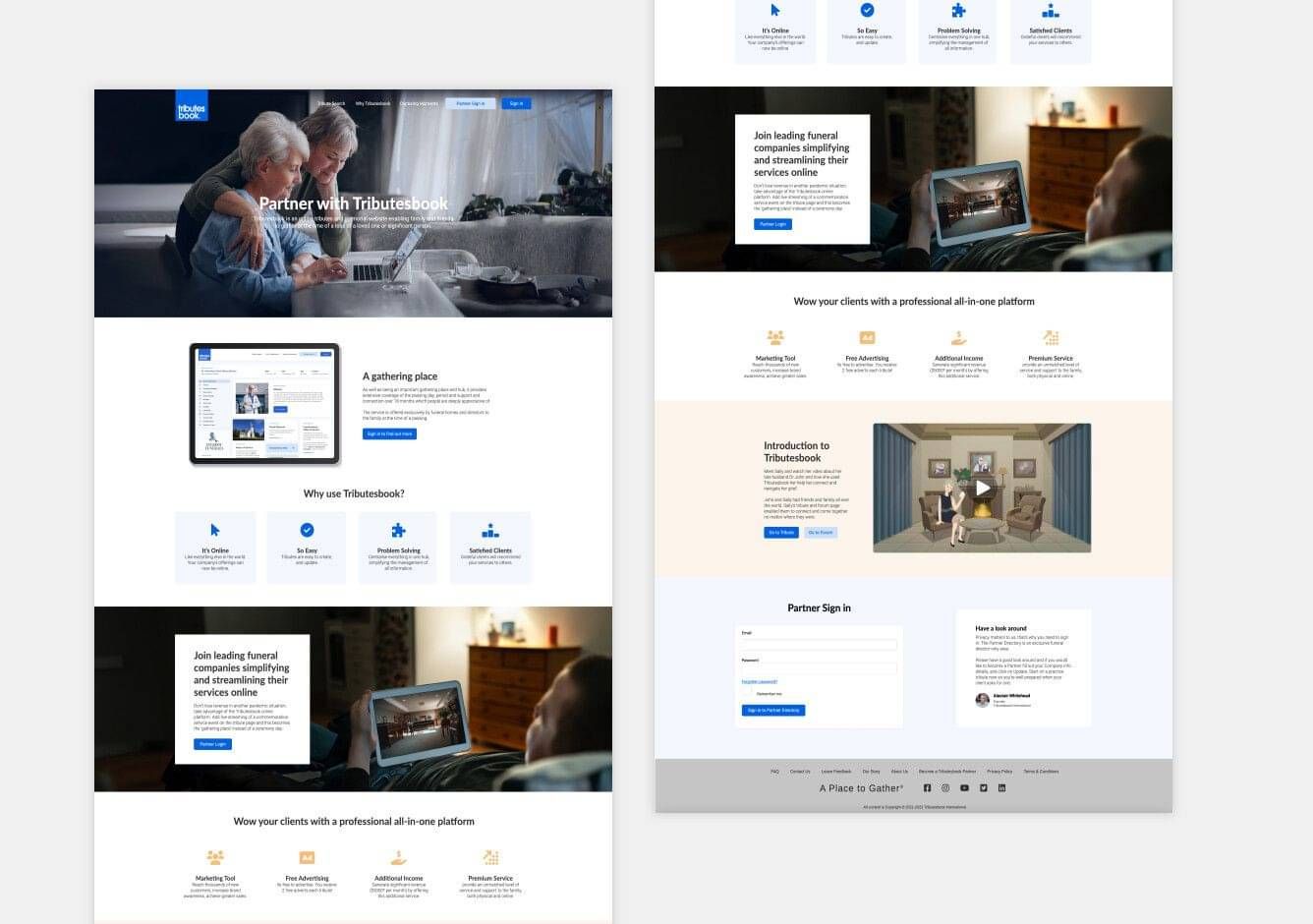Click Alastair Whitehead's avatar photo
The height and width of the screenshot is (924, 1313).
(x=982, y=700)
